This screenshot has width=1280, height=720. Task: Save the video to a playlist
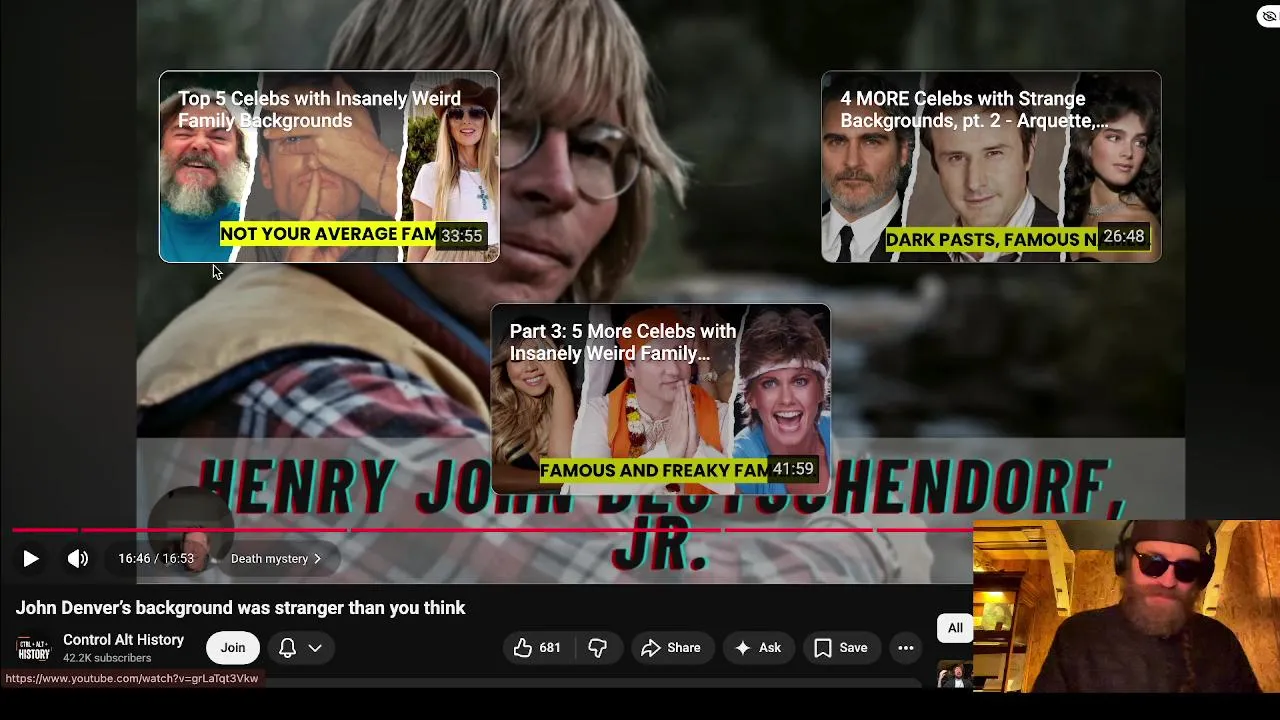[841, 648]
